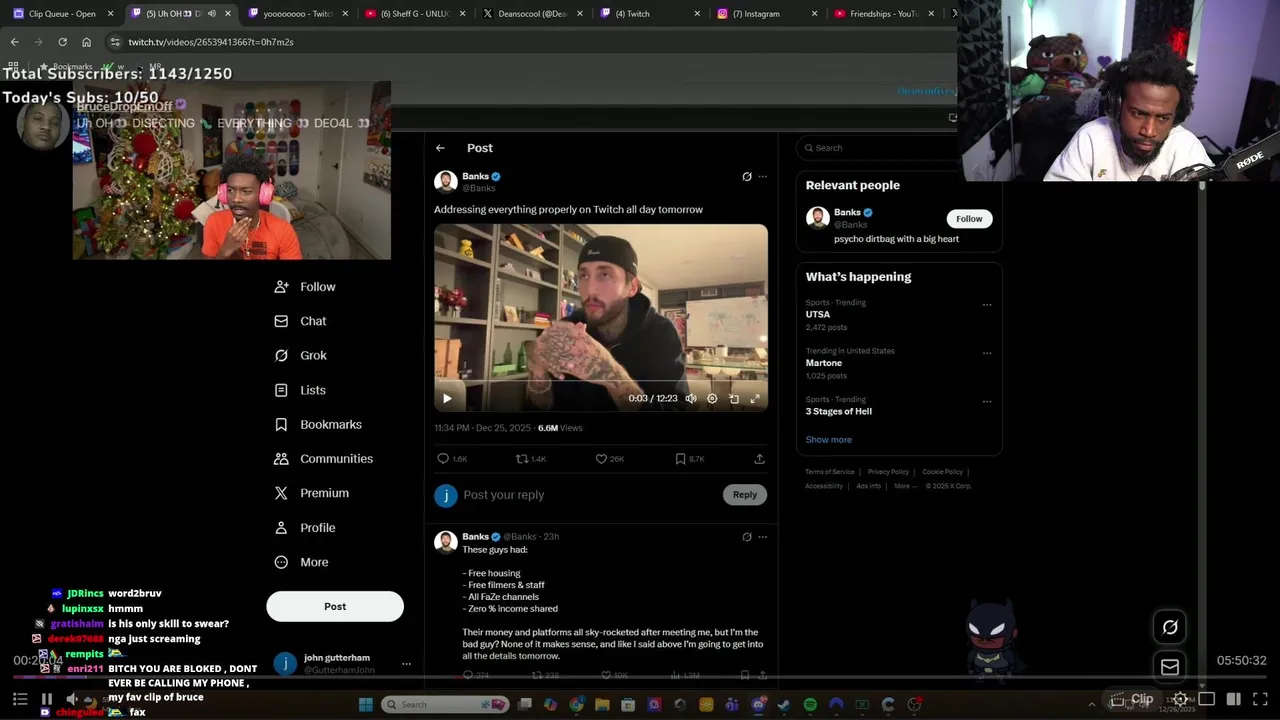Go back with the browser back arrow

pos(14,42)
